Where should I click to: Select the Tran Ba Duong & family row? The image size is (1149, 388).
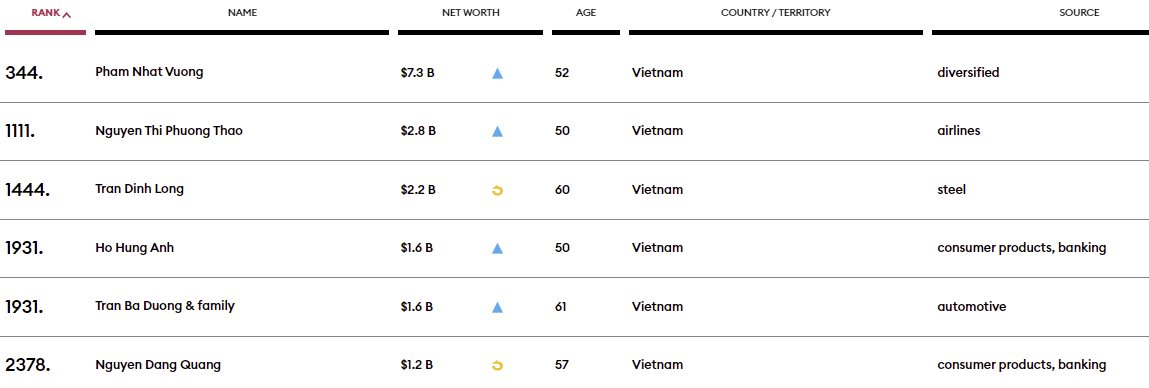tap(574, 307)
